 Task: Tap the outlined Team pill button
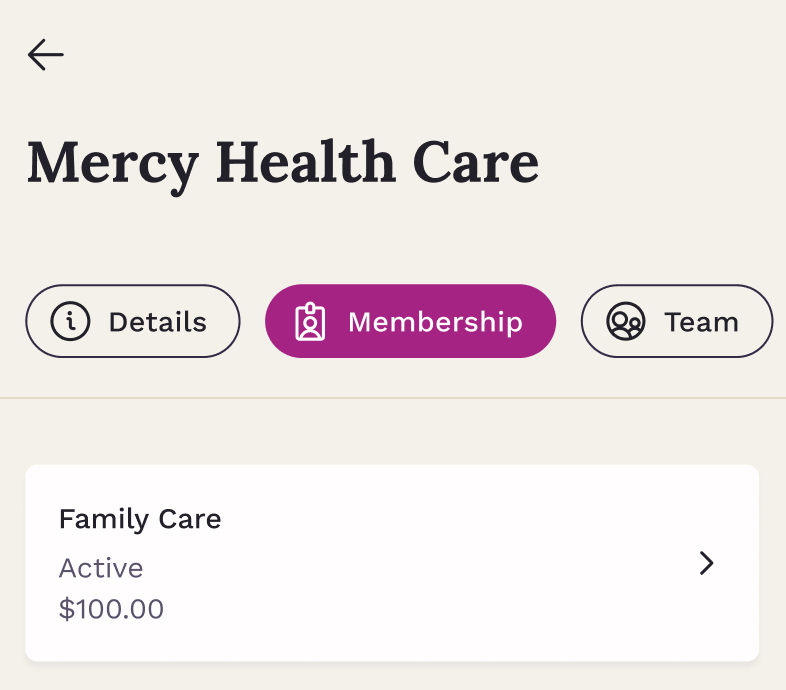point(677,322)
